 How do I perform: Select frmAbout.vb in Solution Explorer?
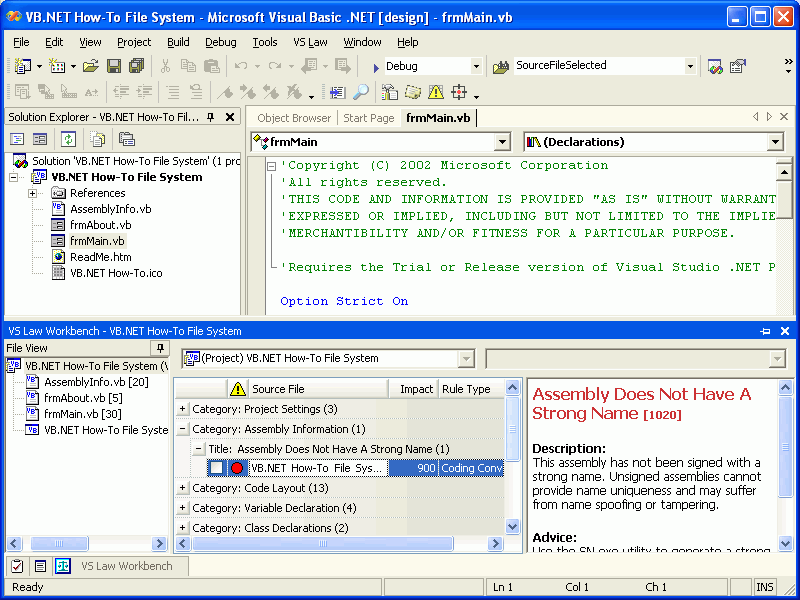click(x=101, y=225)
